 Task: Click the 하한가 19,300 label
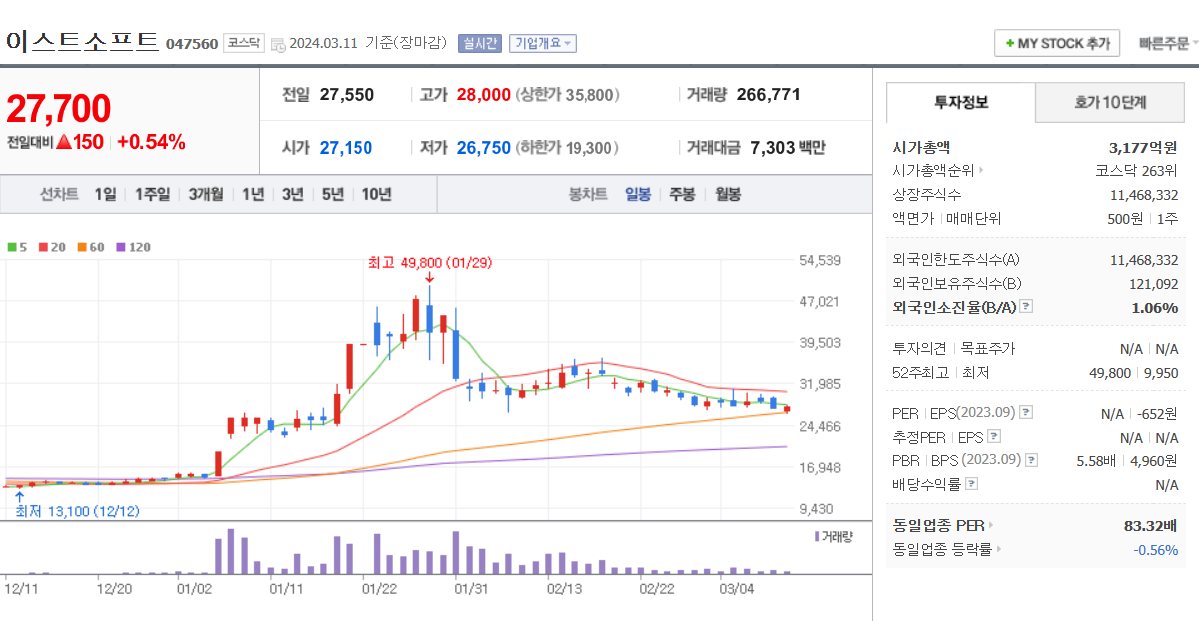[567, 148]
